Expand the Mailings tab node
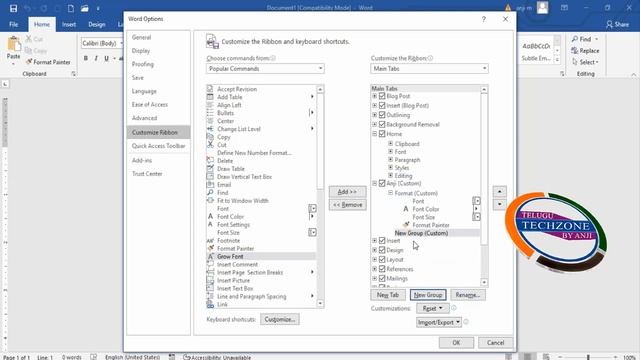The image size is (640, 360). [374, 278]
